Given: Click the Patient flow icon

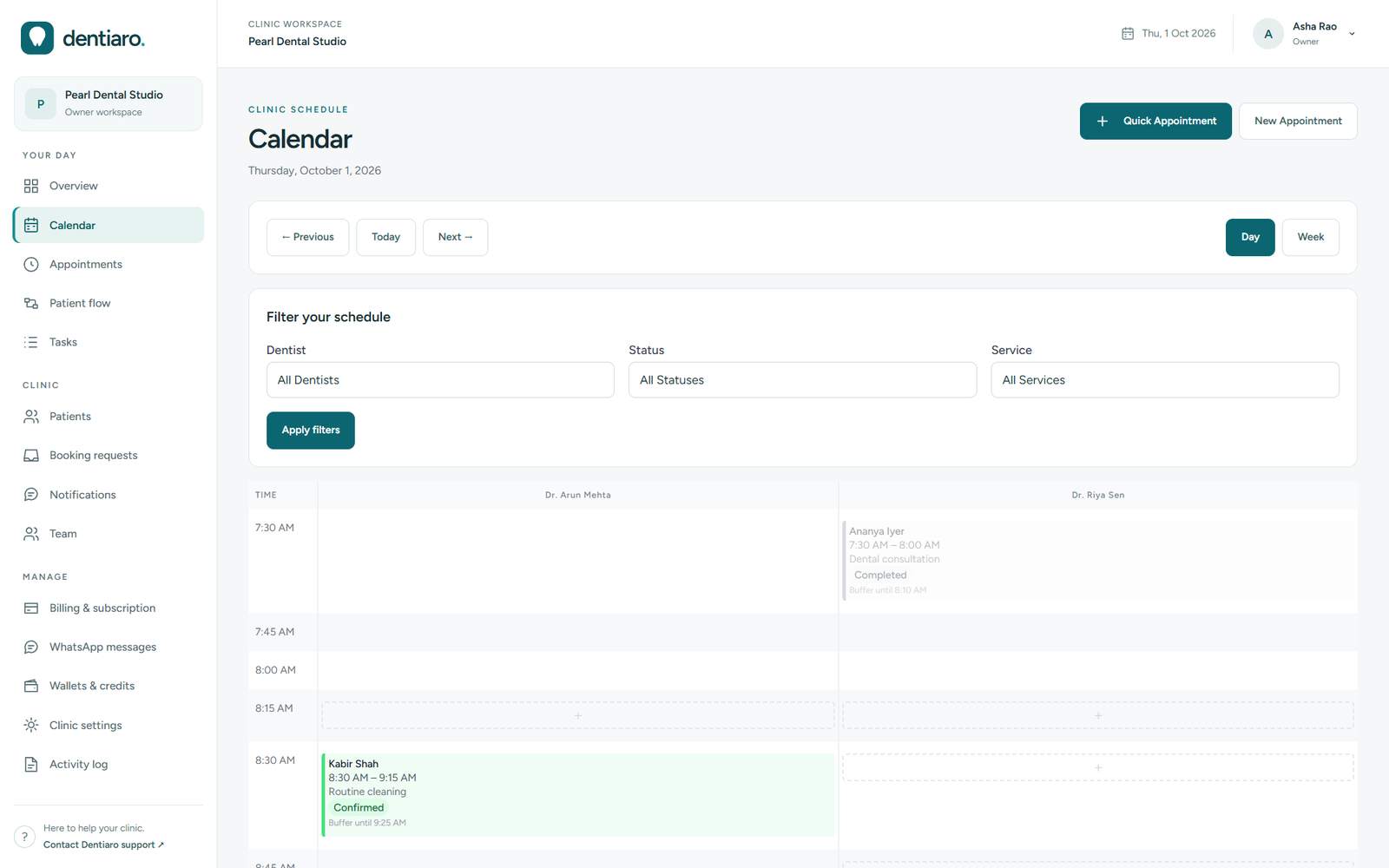Looking at the screenshot, I should point(31,303).
